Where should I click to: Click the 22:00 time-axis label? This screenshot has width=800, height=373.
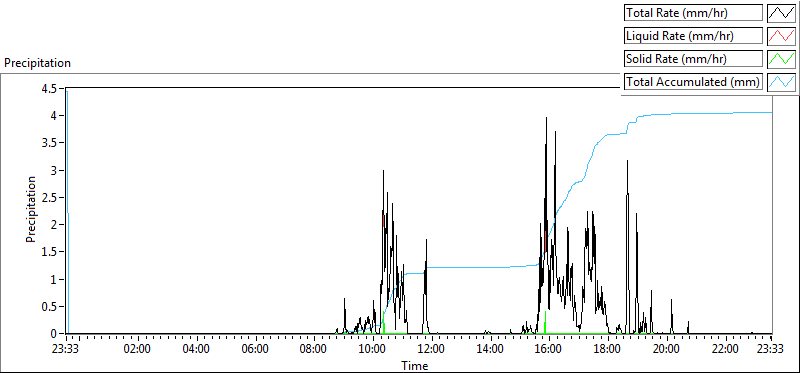(x=725, y=350)
